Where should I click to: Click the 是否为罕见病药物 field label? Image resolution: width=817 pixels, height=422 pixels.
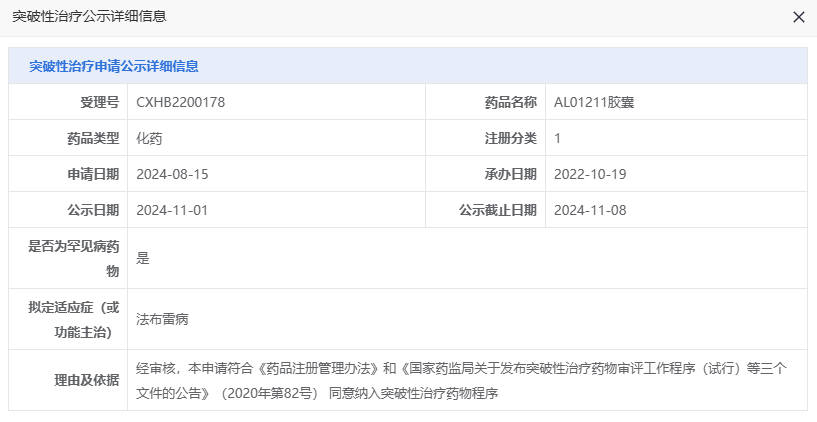[75, 257]
